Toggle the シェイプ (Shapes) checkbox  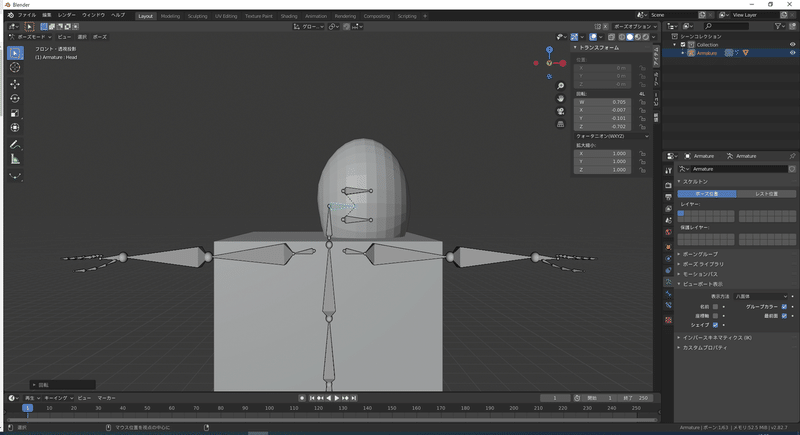click(x=715, y=325)
